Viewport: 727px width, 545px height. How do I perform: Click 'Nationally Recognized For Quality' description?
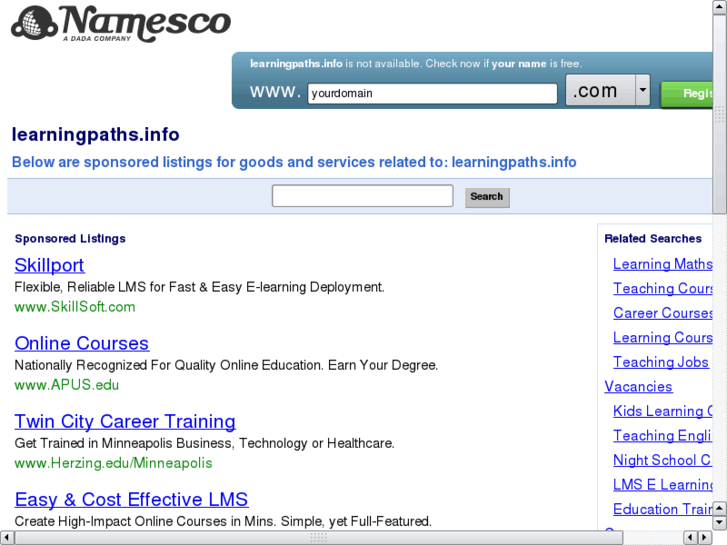coord(226,365)
